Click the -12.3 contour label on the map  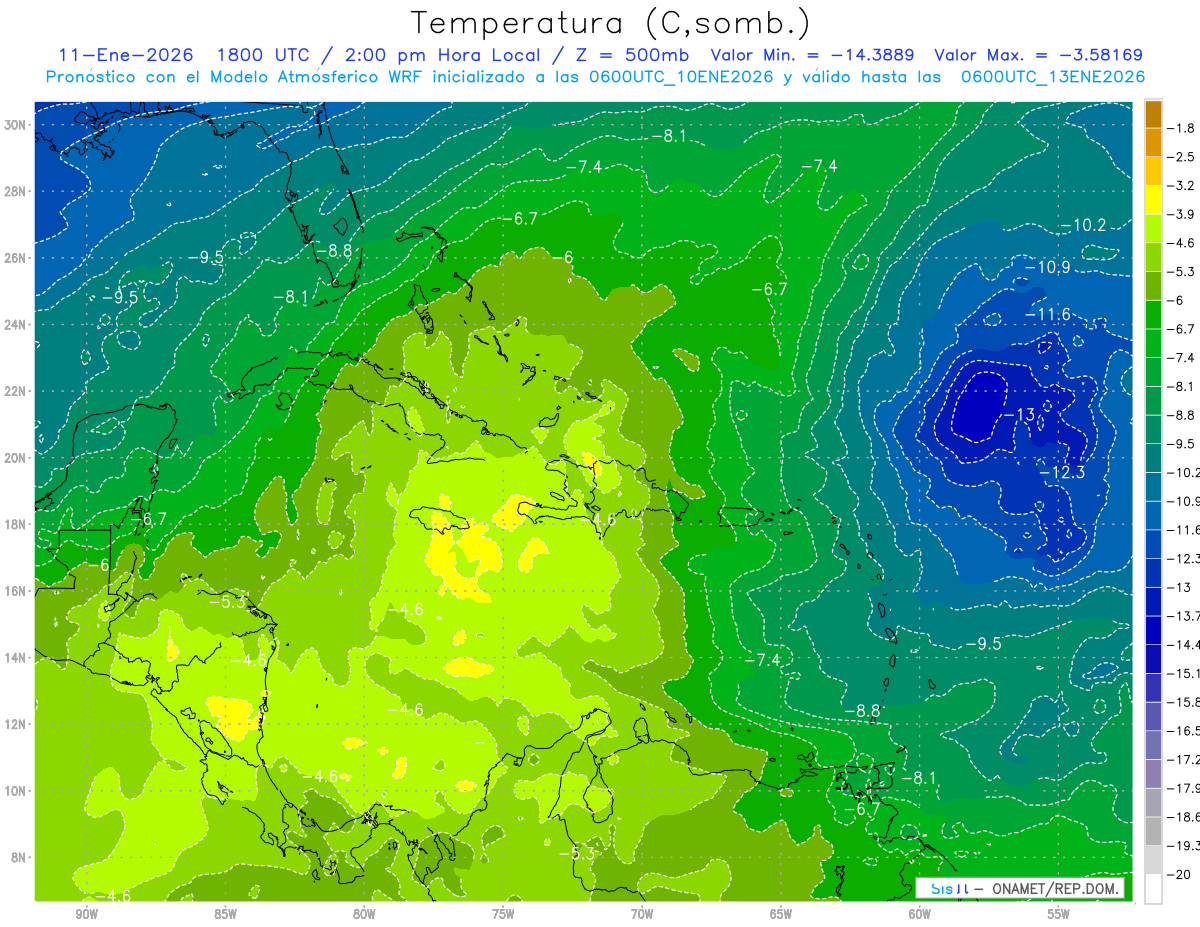(x=1062, y=472)
